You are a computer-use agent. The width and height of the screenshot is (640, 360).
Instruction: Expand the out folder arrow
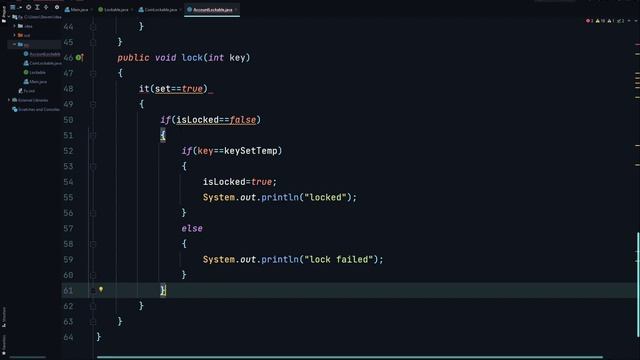[15, 35]
